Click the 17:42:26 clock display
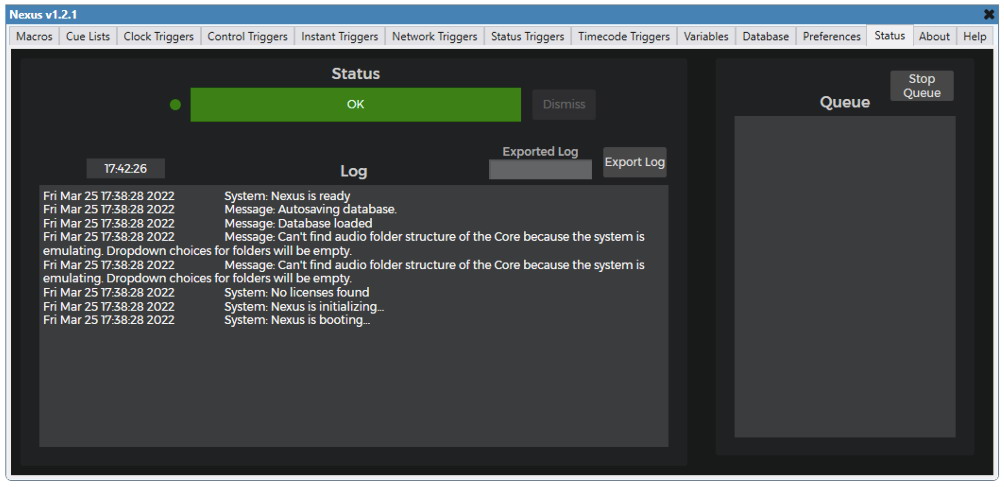 [126, 168]
